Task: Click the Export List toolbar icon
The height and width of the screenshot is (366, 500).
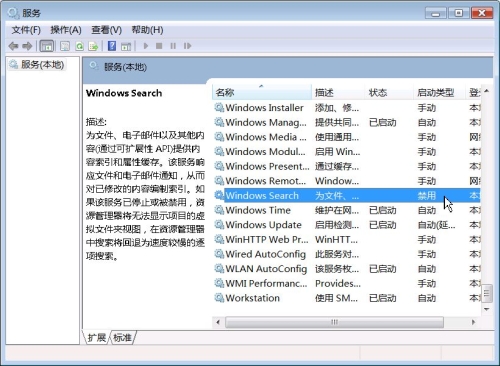Action: tap(93, 46)
